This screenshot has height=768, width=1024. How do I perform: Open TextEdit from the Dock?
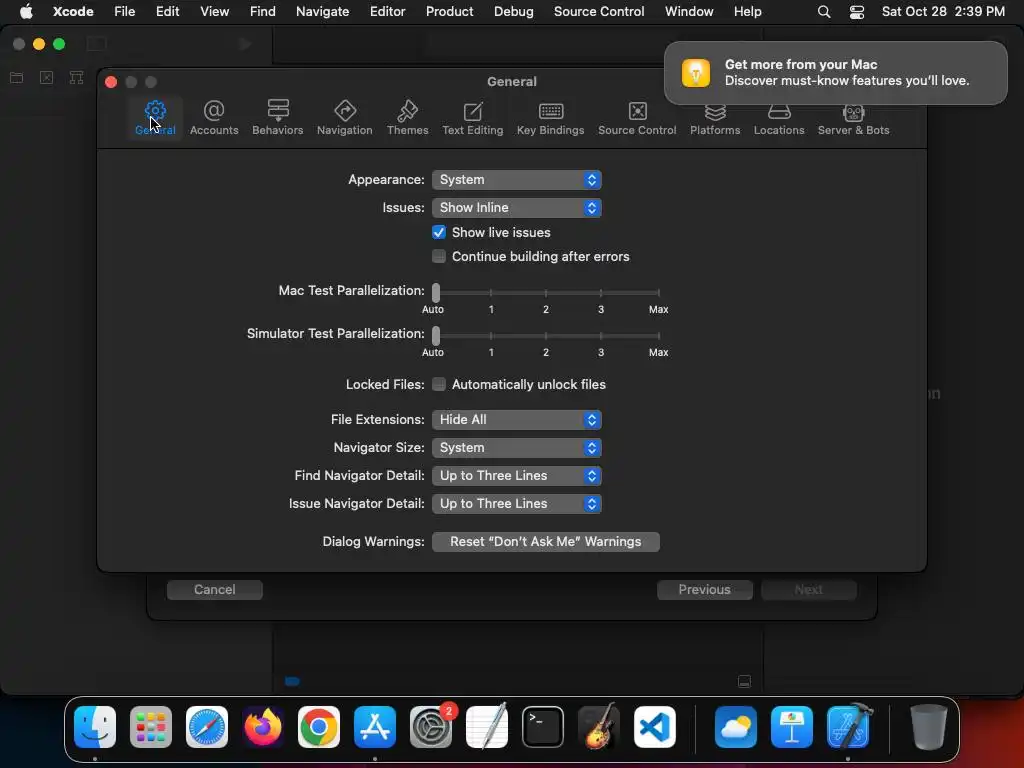(x=487, y=727)
